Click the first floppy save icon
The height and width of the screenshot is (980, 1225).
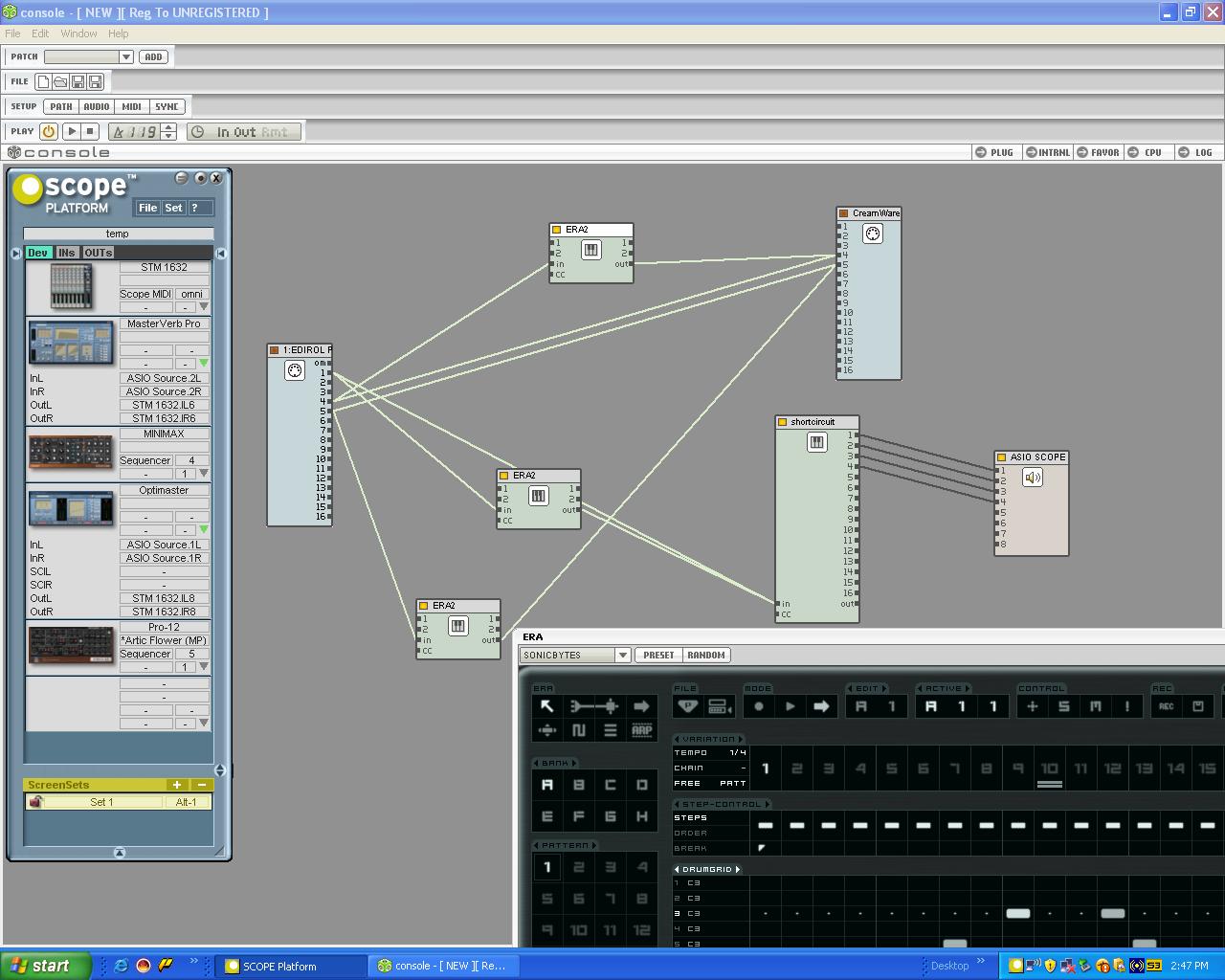point(79,82)
